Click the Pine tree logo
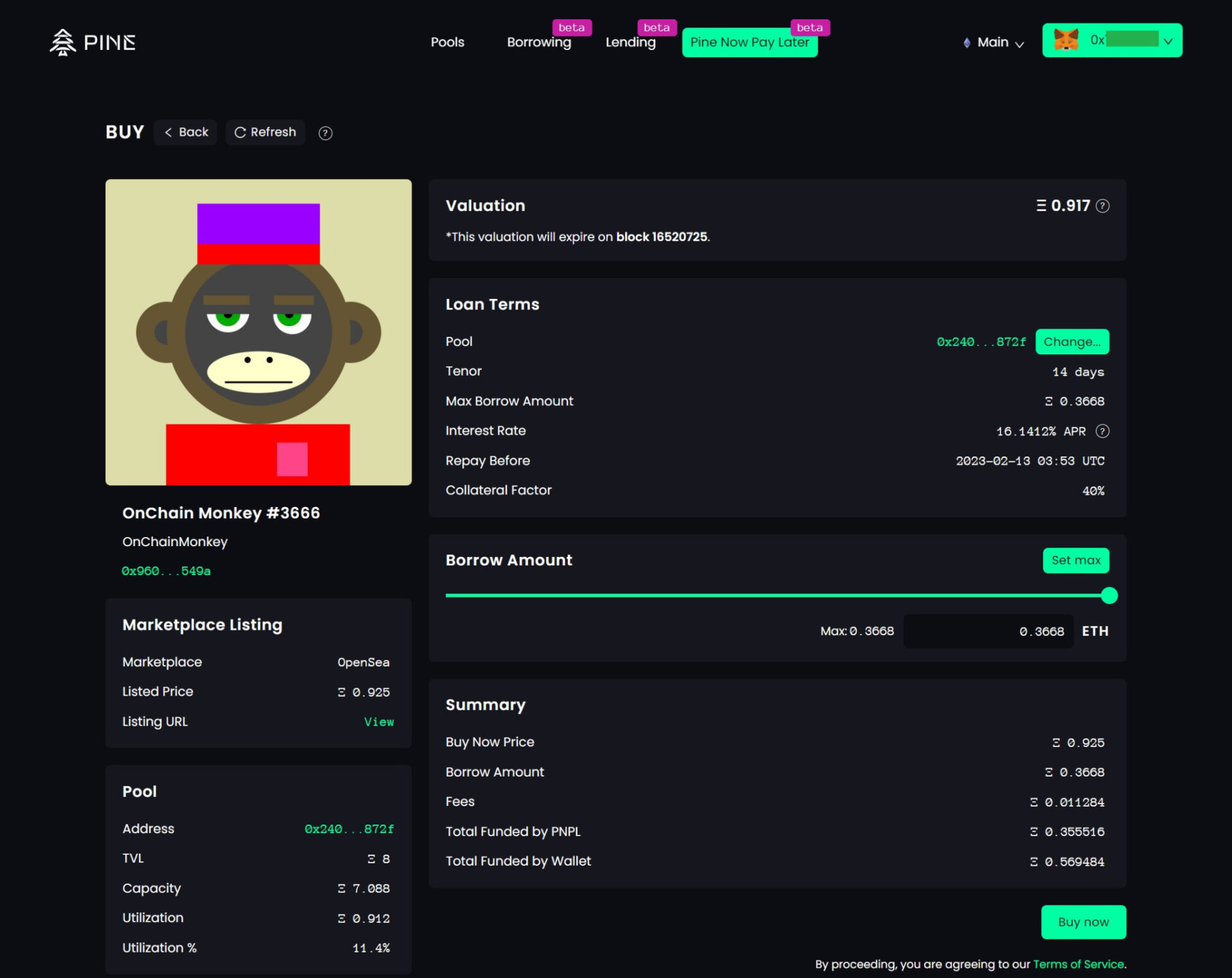The image size is (1232, 978). click(x=63, y=42)
